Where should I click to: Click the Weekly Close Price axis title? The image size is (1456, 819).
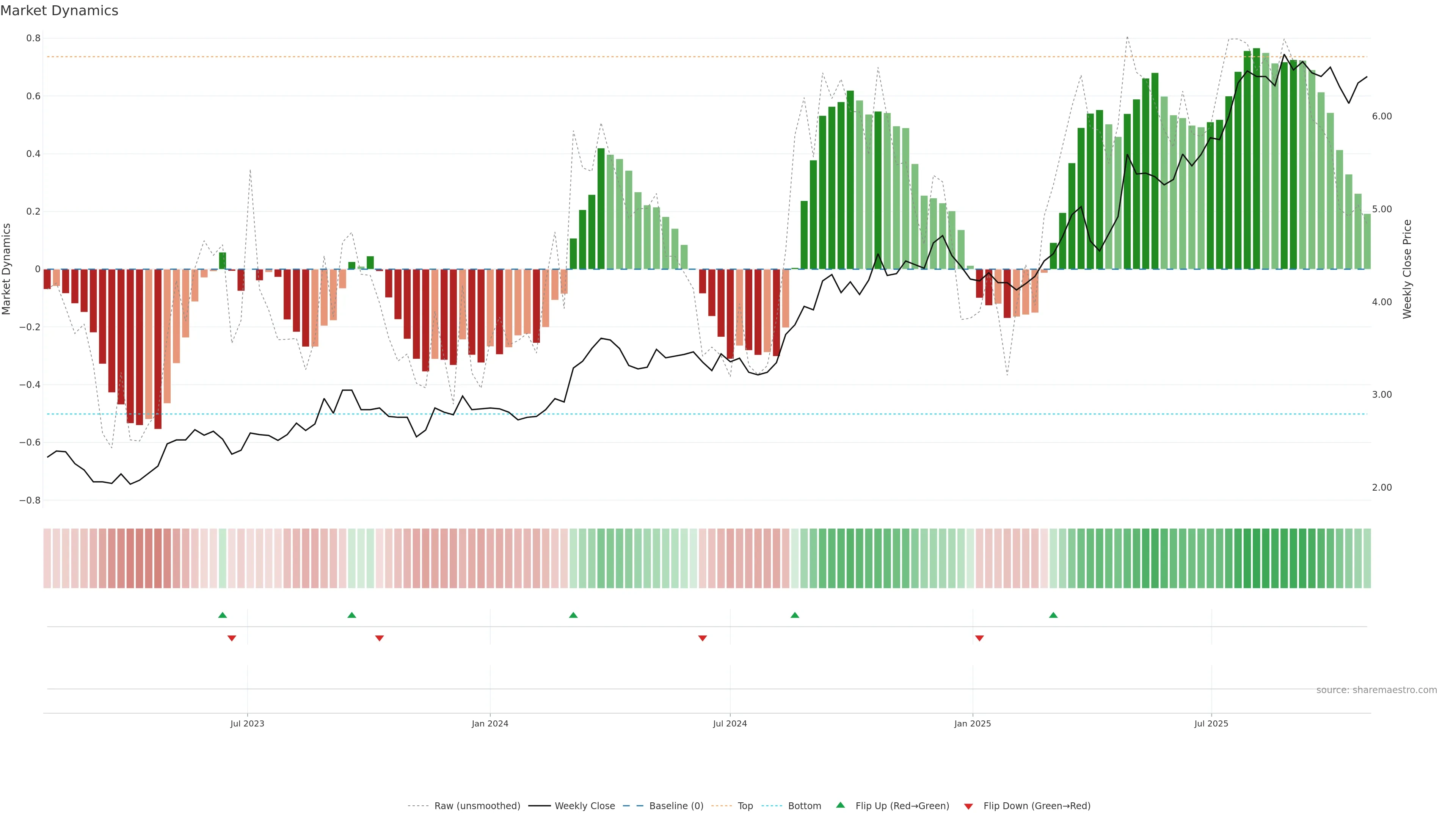pos(1407,269)
